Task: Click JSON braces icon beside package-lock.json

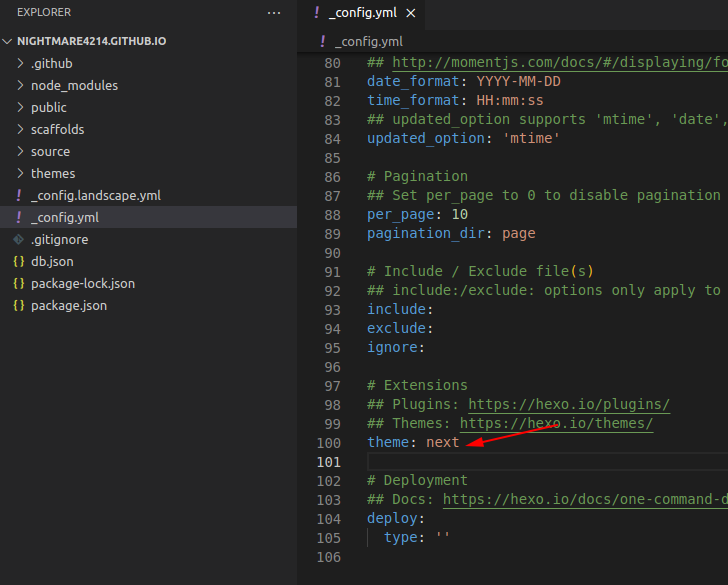Action: (x=19, y=284)
